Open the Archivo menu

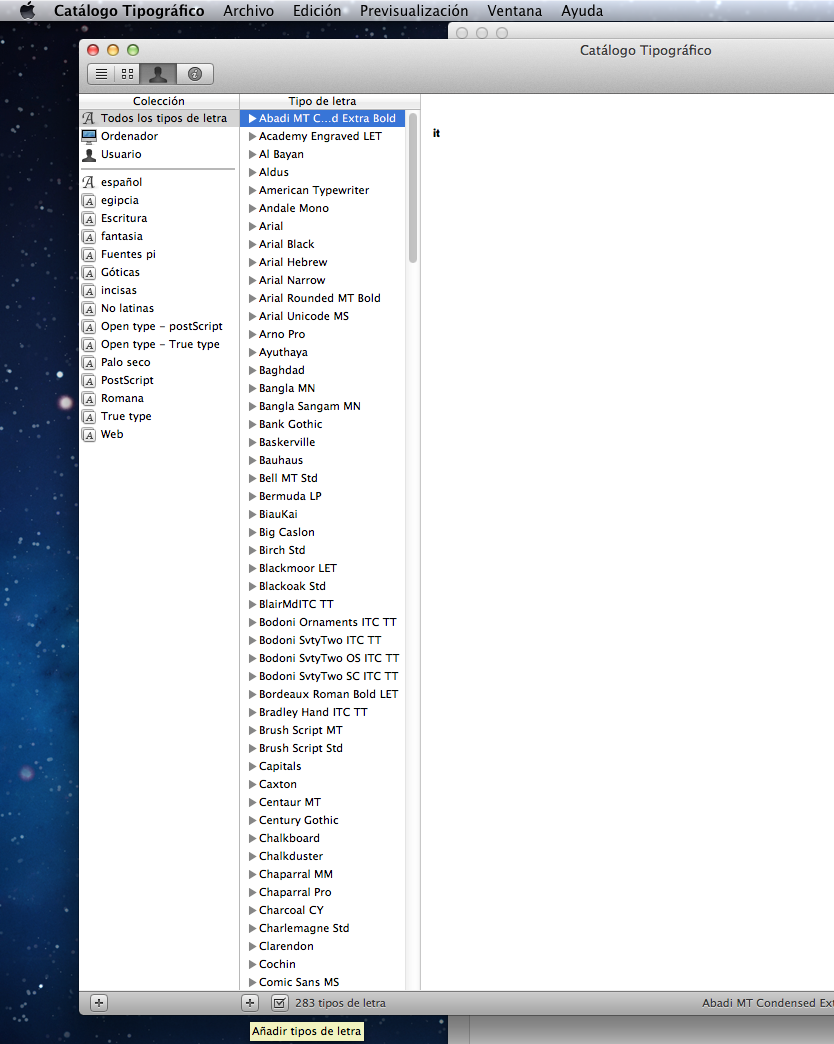248,11
